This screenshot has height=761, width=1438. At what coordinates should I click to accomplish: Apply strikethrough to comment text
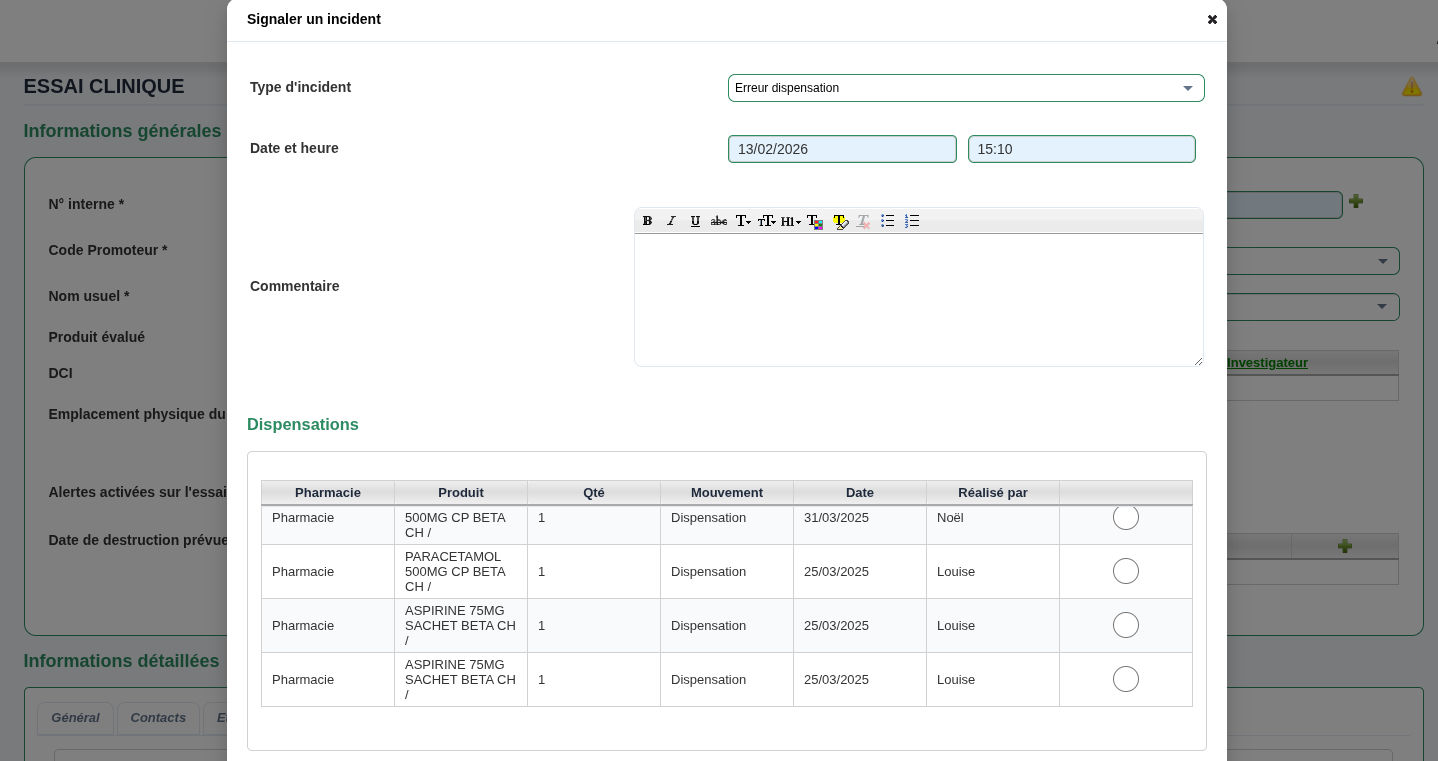719,221
